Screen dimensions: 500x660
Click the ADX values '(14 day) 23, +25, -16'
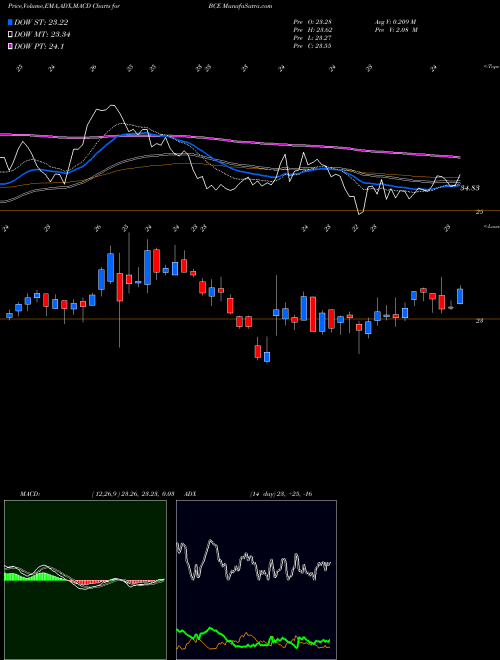click(x=281, y=494)
